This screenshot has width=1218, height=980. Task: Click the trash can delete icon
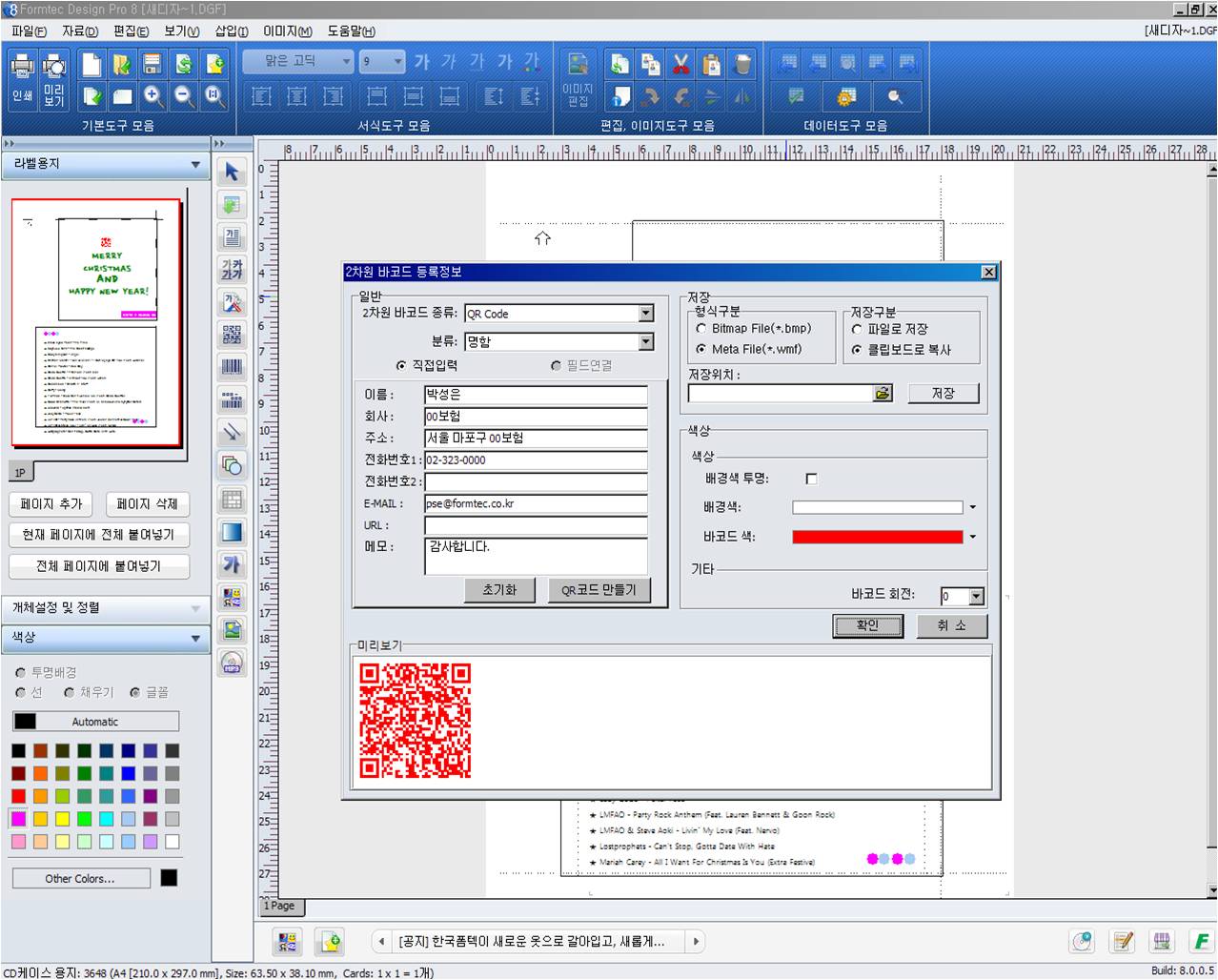[x=742, y=65]
